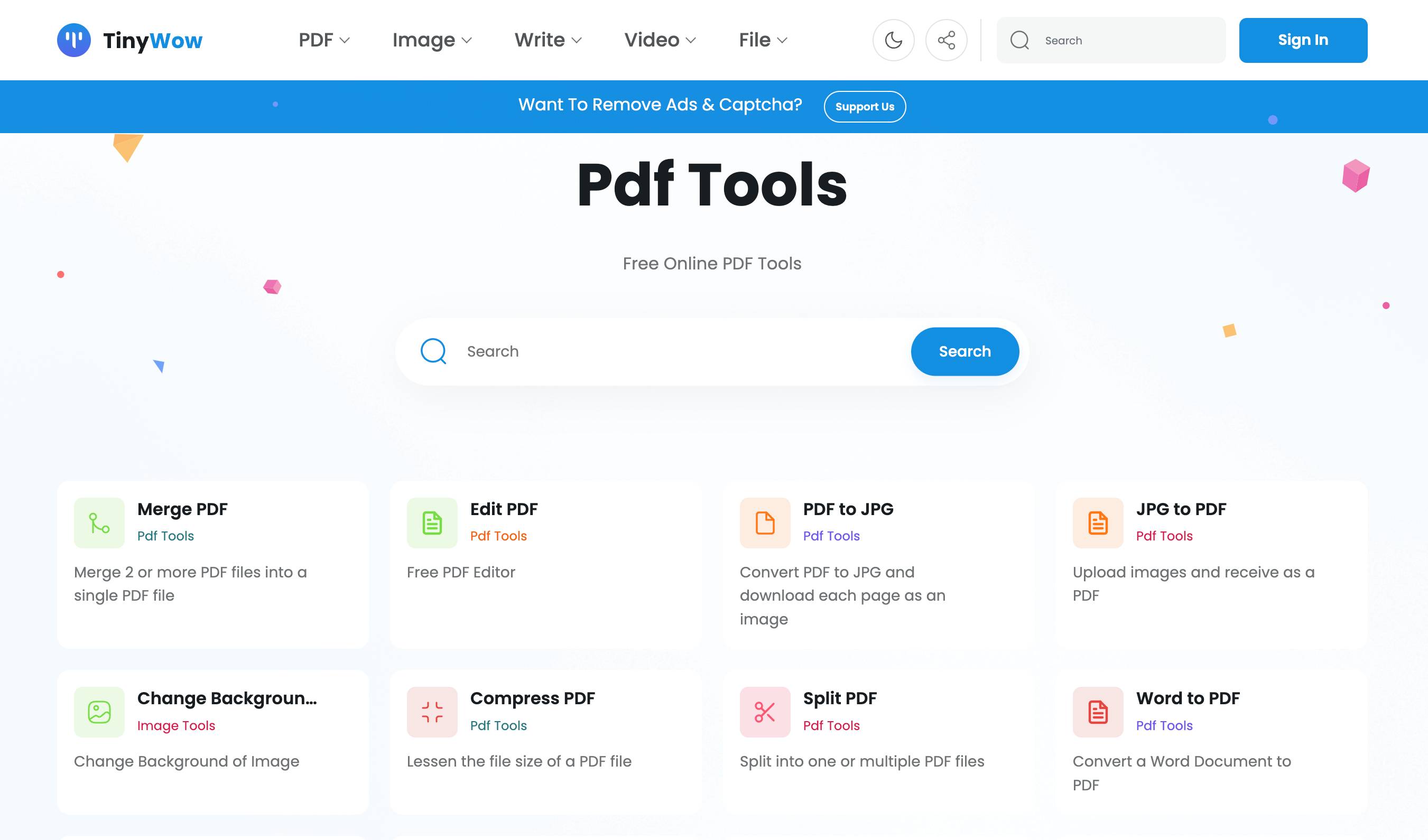Click the blue Search button

click(965, 351)
